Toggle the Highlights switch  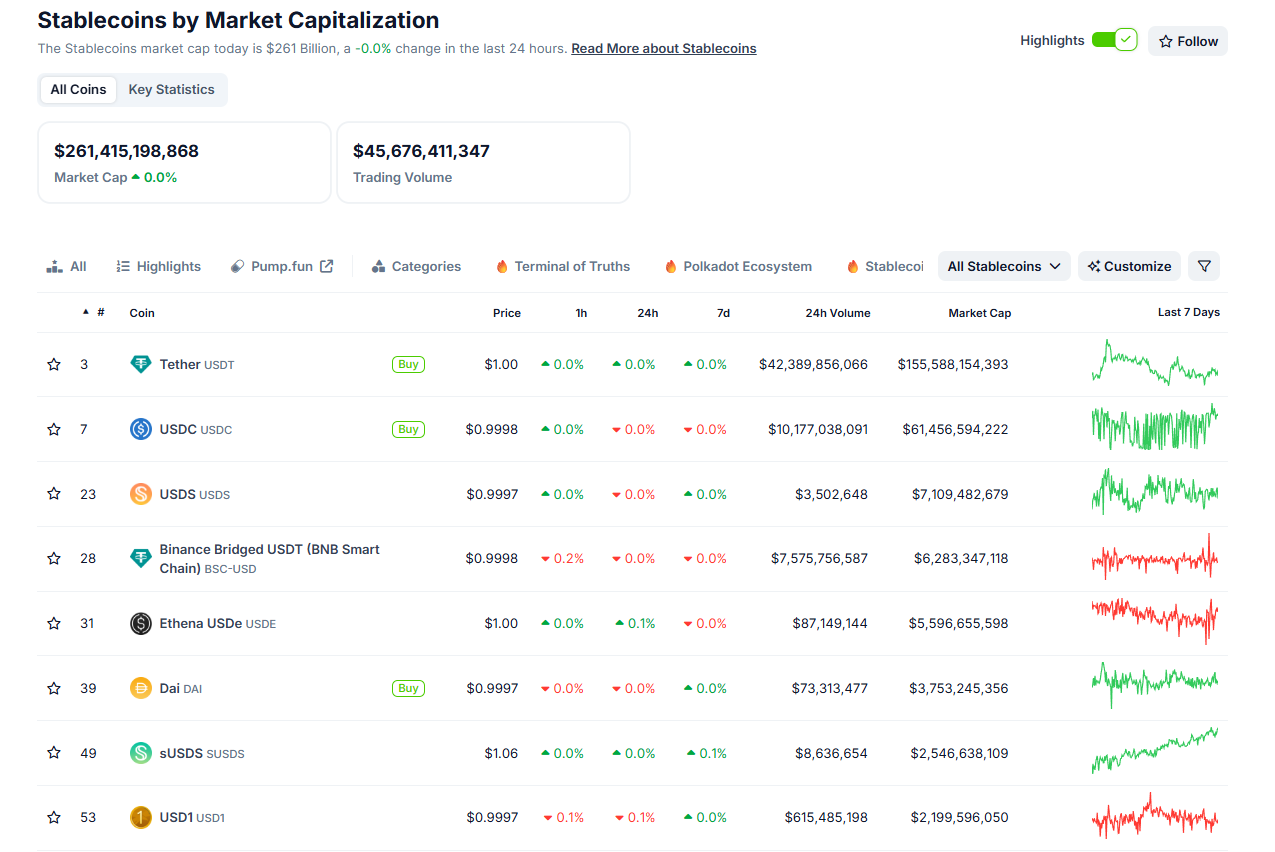1114,40
